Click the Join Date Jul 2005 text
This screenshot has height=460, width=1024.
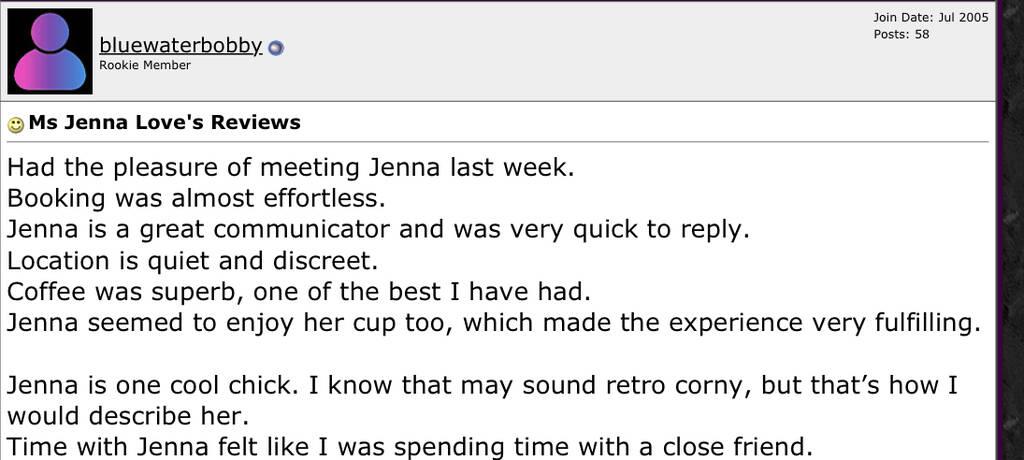click(931, 18)
